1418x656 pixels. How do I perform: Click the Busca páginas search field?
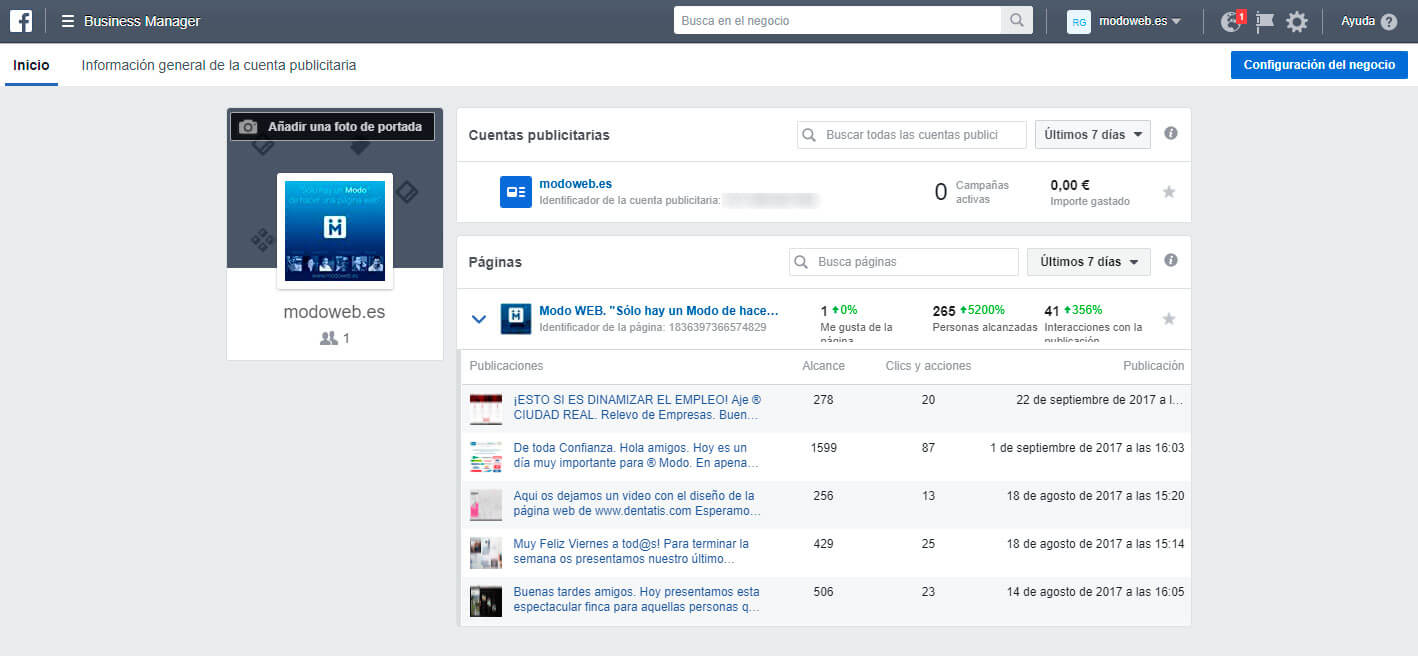(904, 262)
